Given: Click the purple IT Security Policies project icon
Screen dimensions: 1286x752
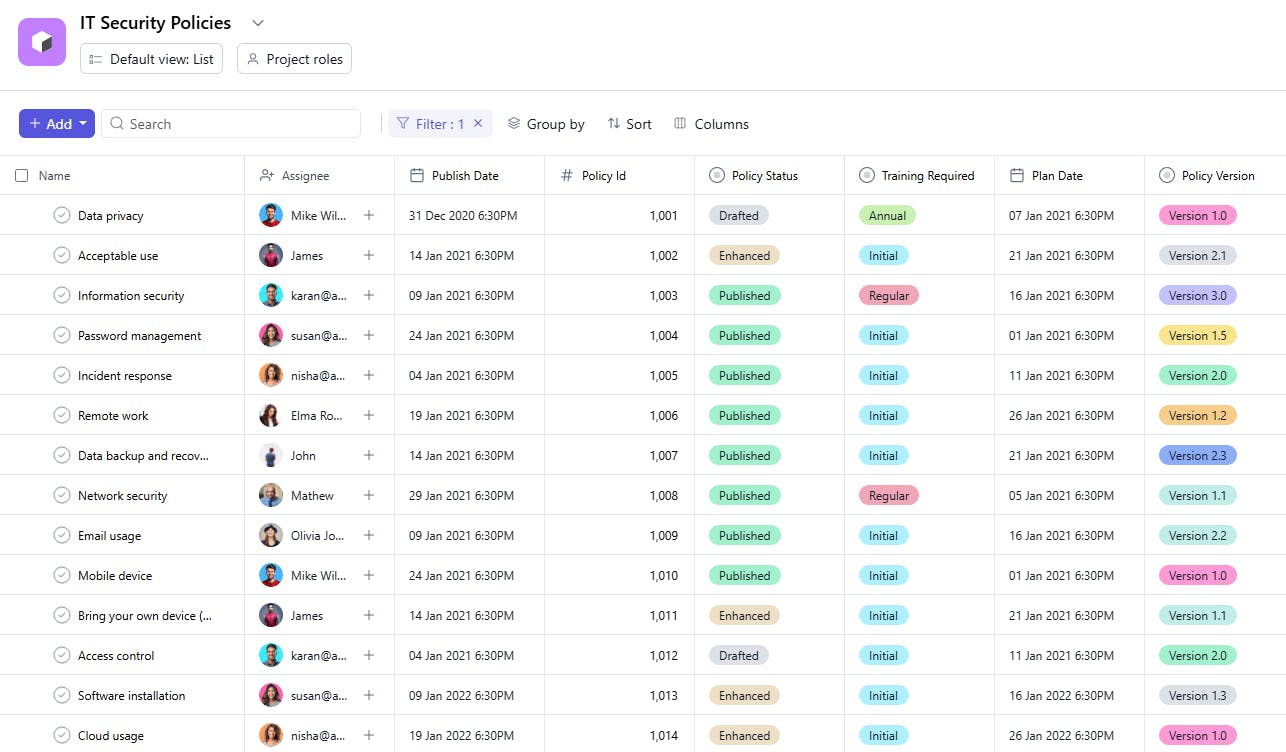Looking at the screenshot, I should 42,42.
